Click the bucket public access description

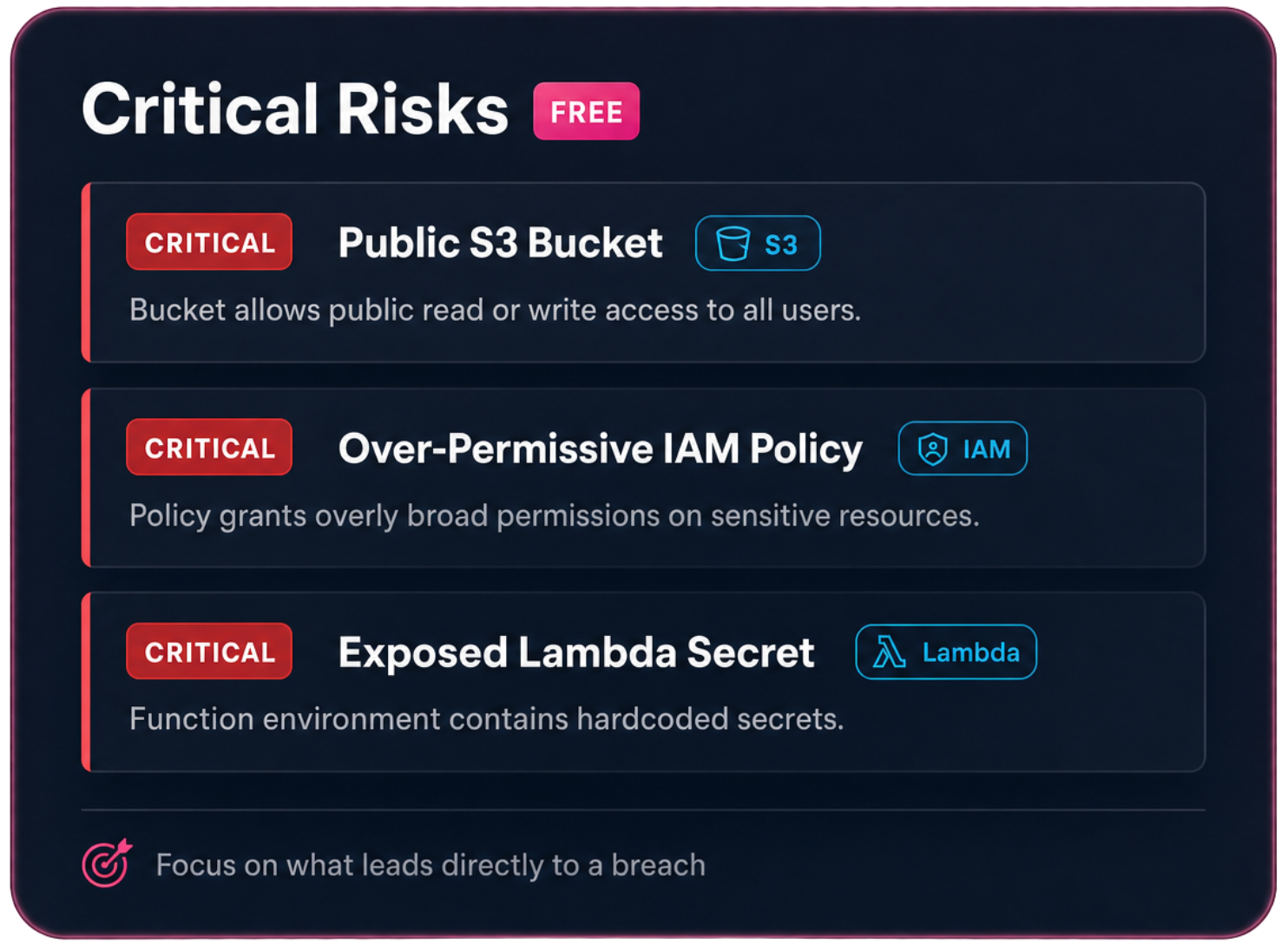pyautogui.click(x=495, y=310)
